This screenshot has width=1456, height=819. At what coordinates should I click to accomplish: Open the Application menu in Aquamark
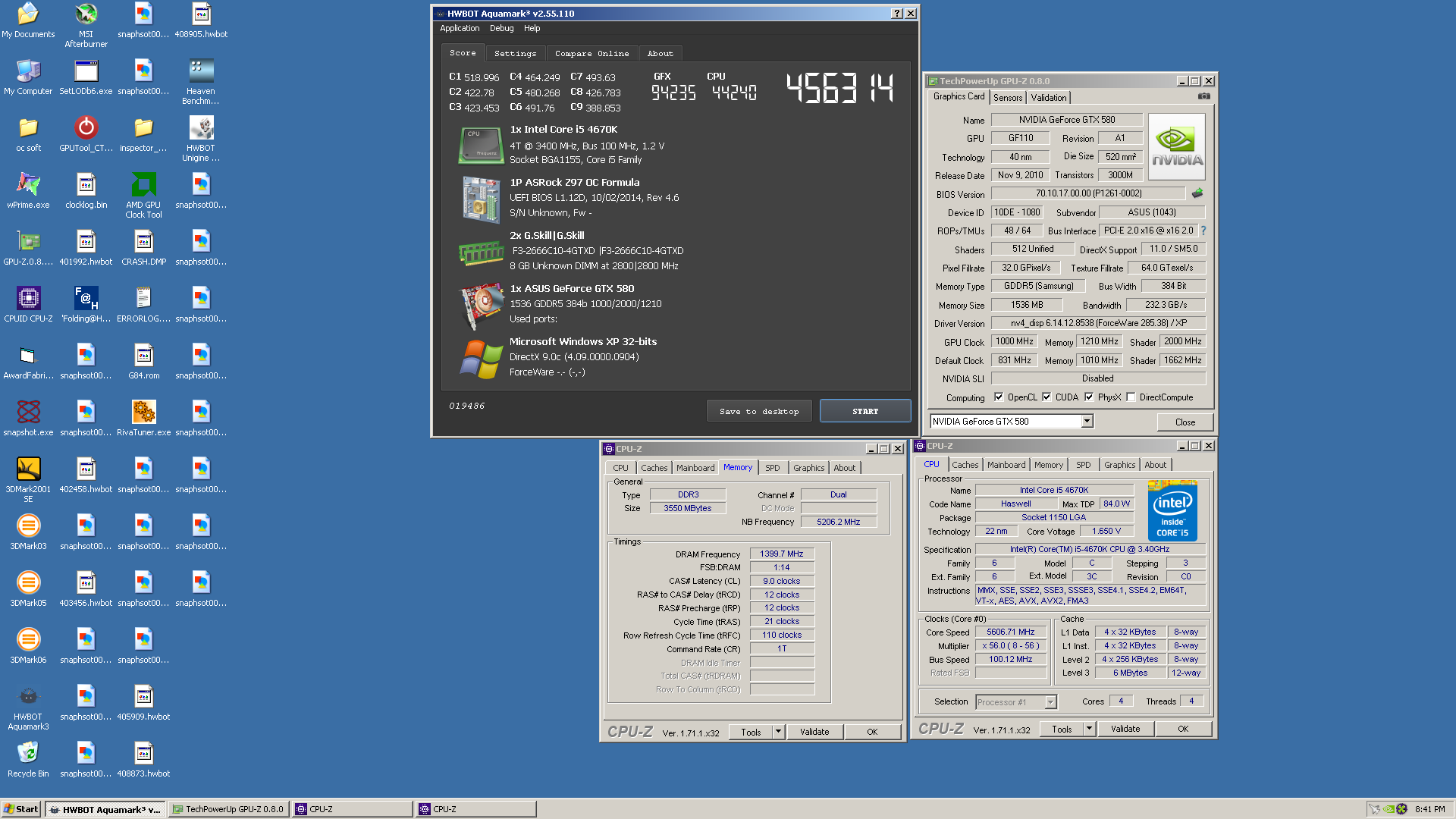(x=460, y=28)
